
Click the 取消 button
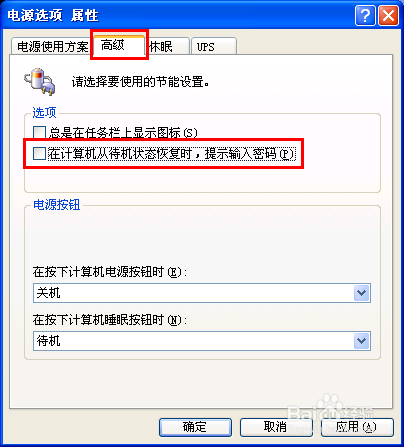coord(276,427)
